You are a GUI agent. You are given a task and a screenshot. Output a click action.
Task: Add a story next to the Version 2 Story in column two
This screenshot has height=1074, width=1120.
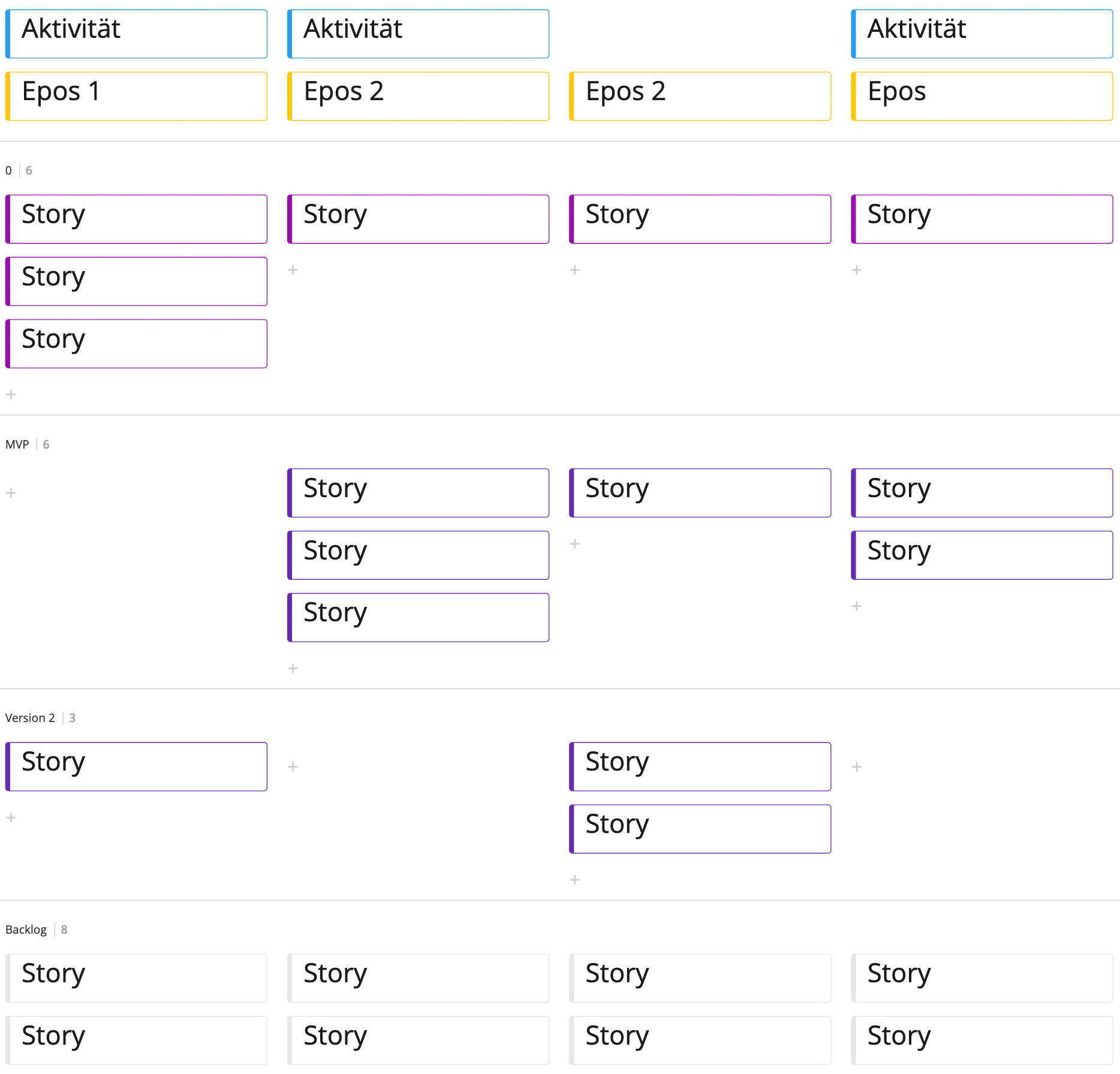pyautogui.click(x=293, y=766)
